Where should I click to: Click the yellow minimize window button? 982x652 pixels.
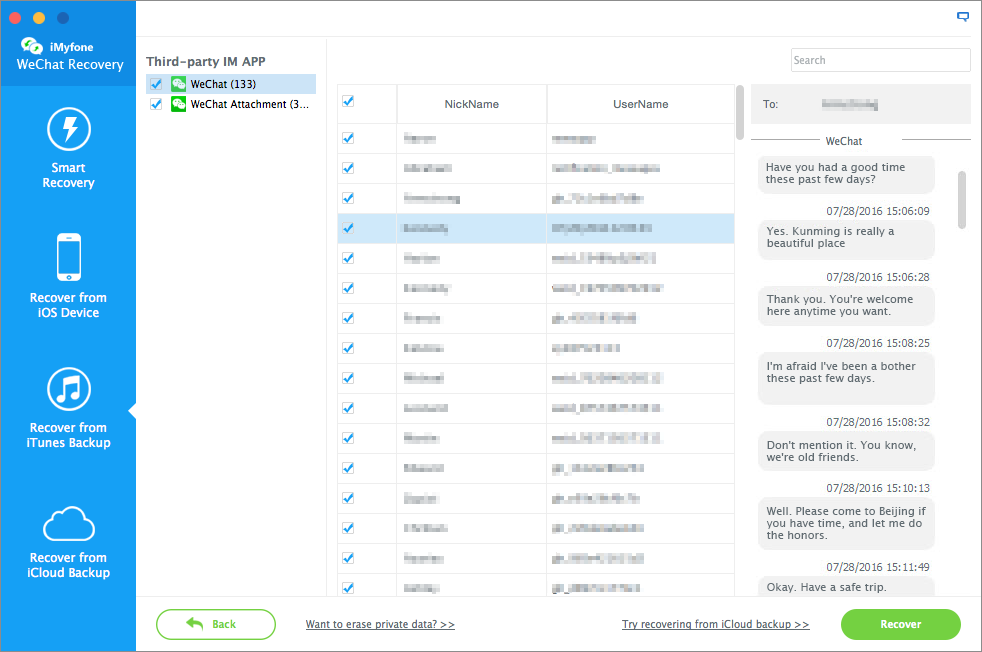(39, 18)
